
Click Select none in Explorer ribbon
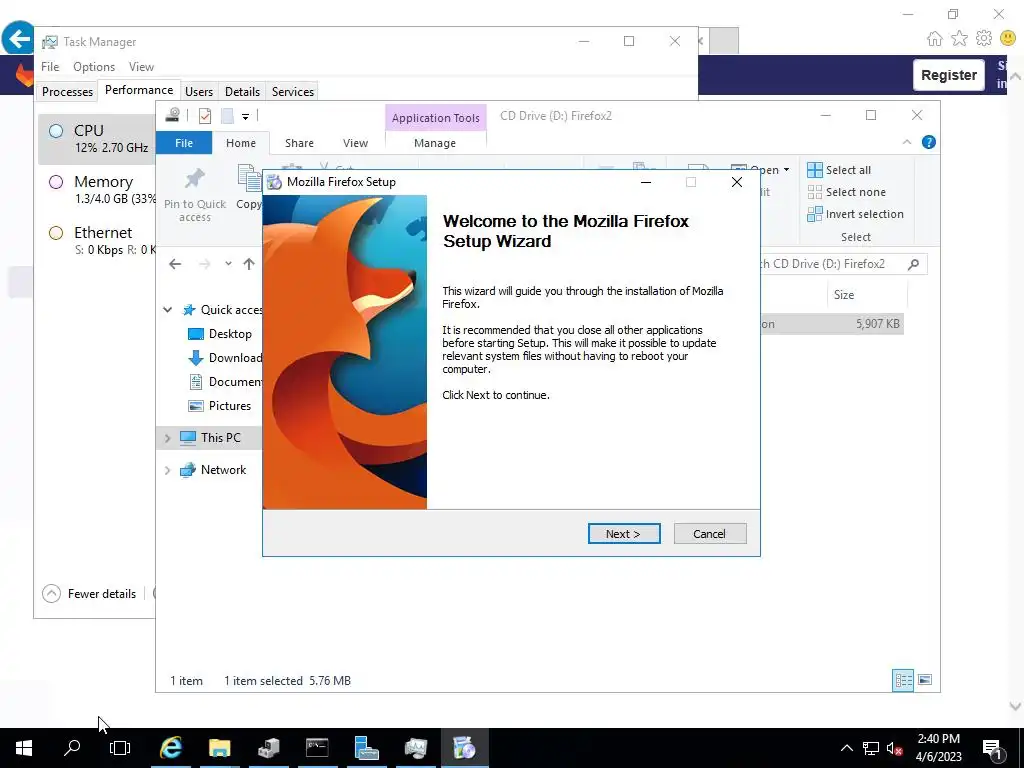point(847,192)
